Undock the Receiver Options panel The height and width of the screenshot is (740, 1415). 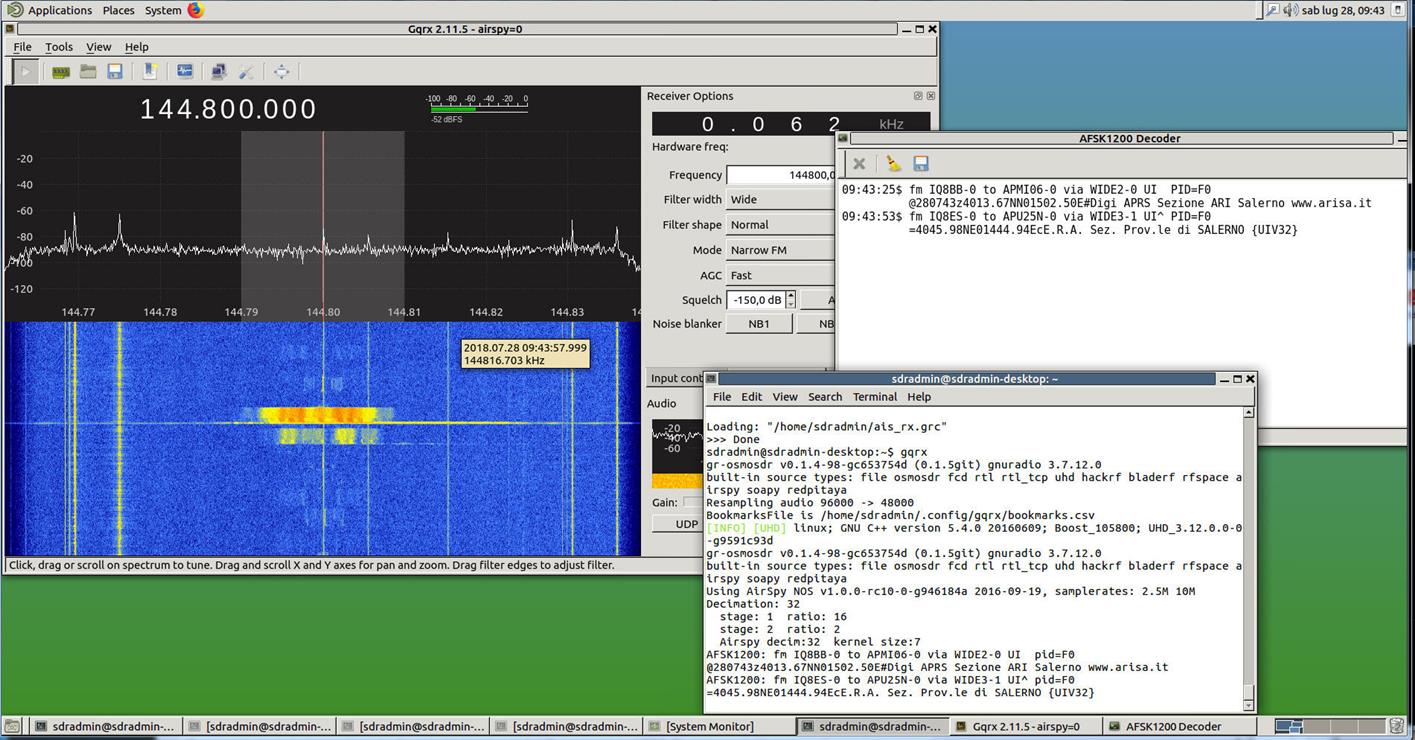pyautogui.click(x=918, y=96)
